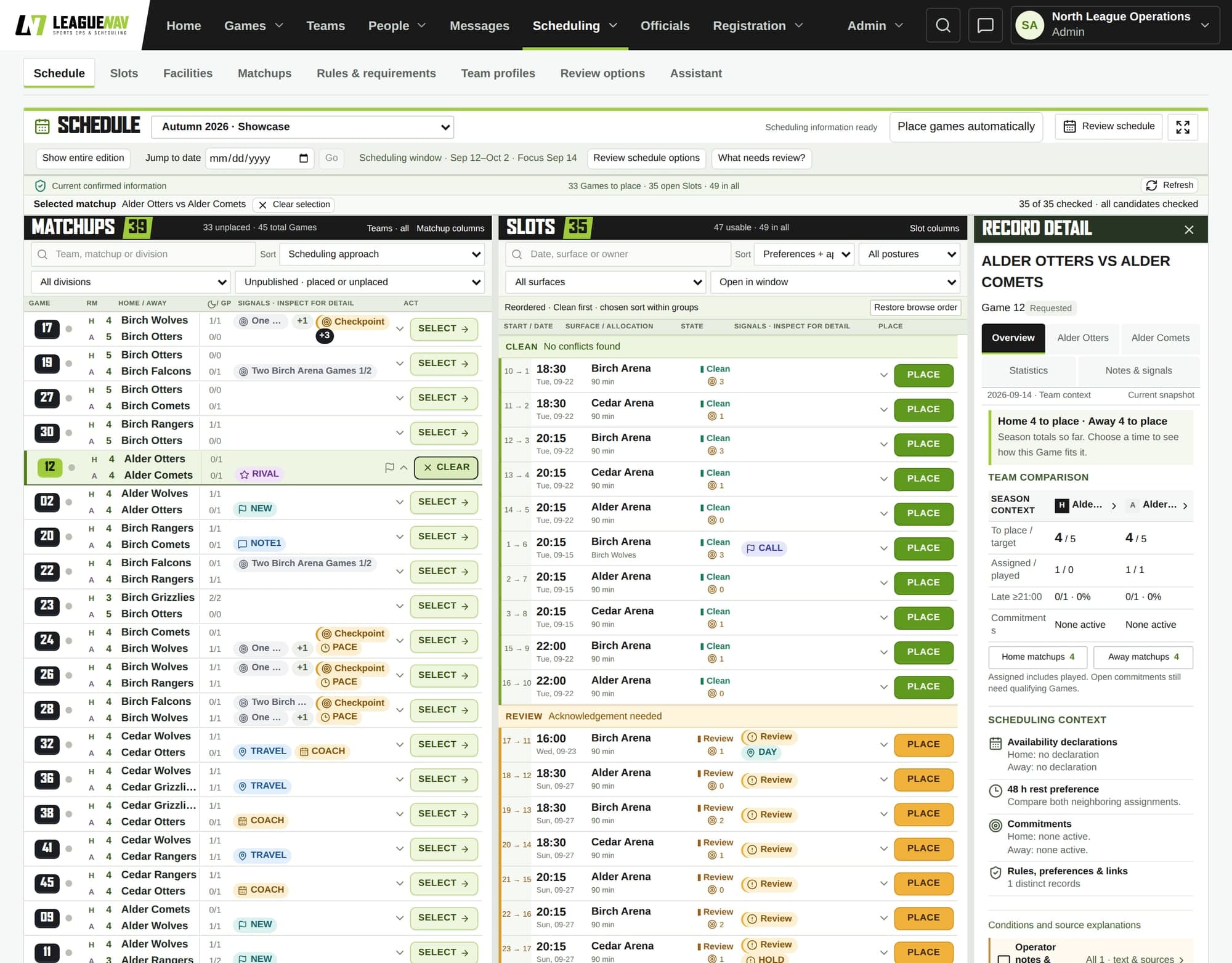Viewport: 1232px width, 963px height.
Task: Open the Officials menu item
Action: 665,26
